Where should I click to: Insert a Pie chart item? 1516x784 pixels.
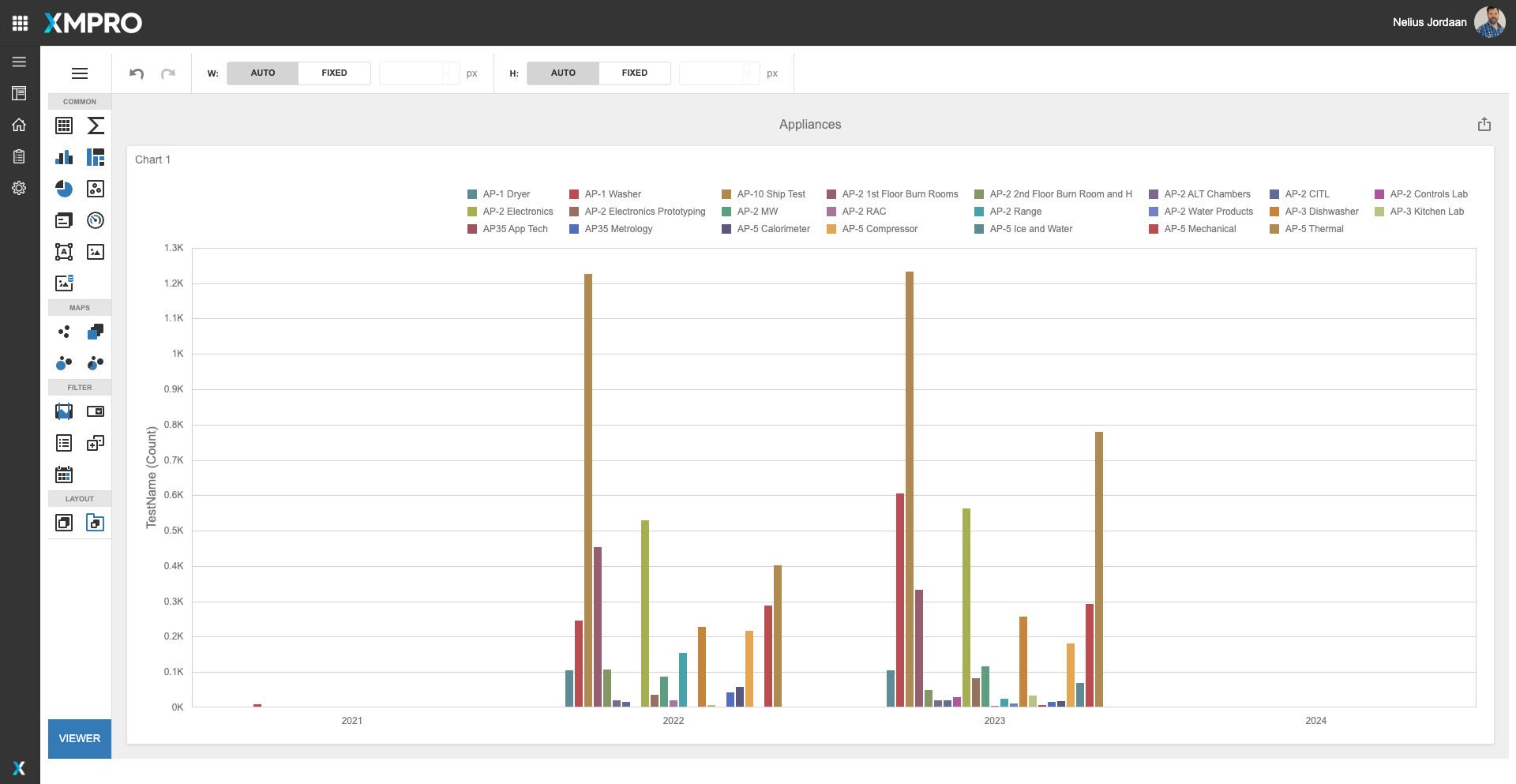[64, 189]
